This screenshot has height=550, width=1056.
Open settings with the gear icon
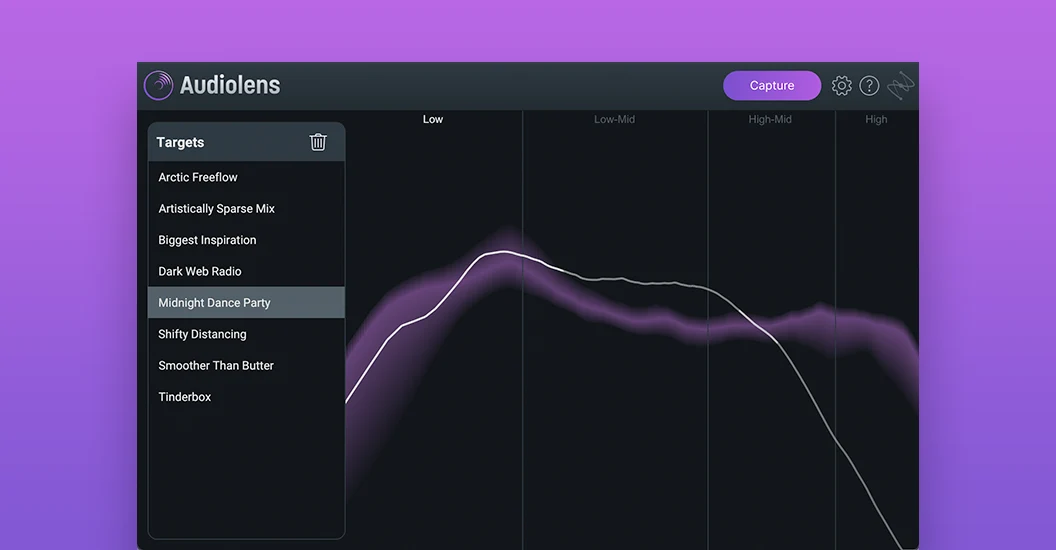[x=841, y=85]
